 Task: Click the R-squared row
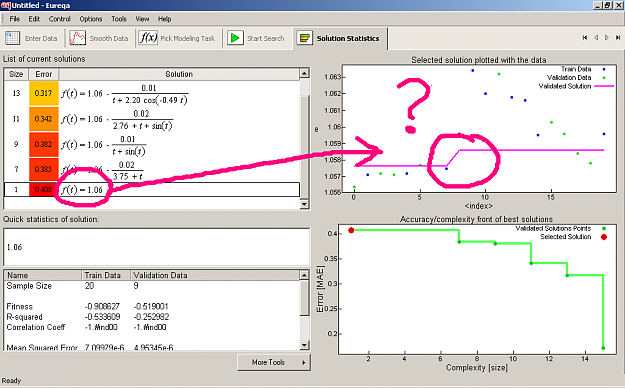click(152, 317)
